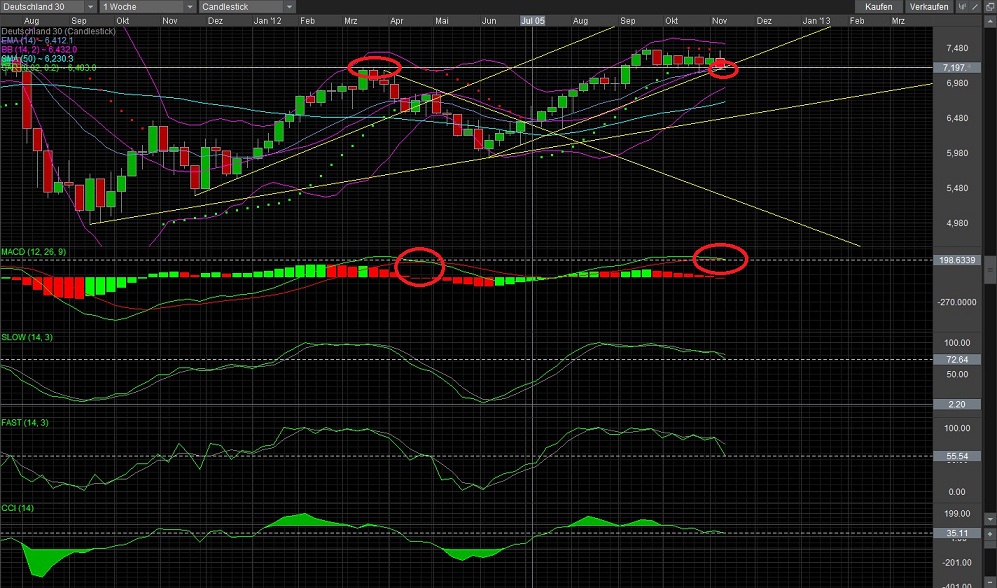Select the indicators icon beside Verkaufen
997x588 pixels.
click(x=962, y=7)
